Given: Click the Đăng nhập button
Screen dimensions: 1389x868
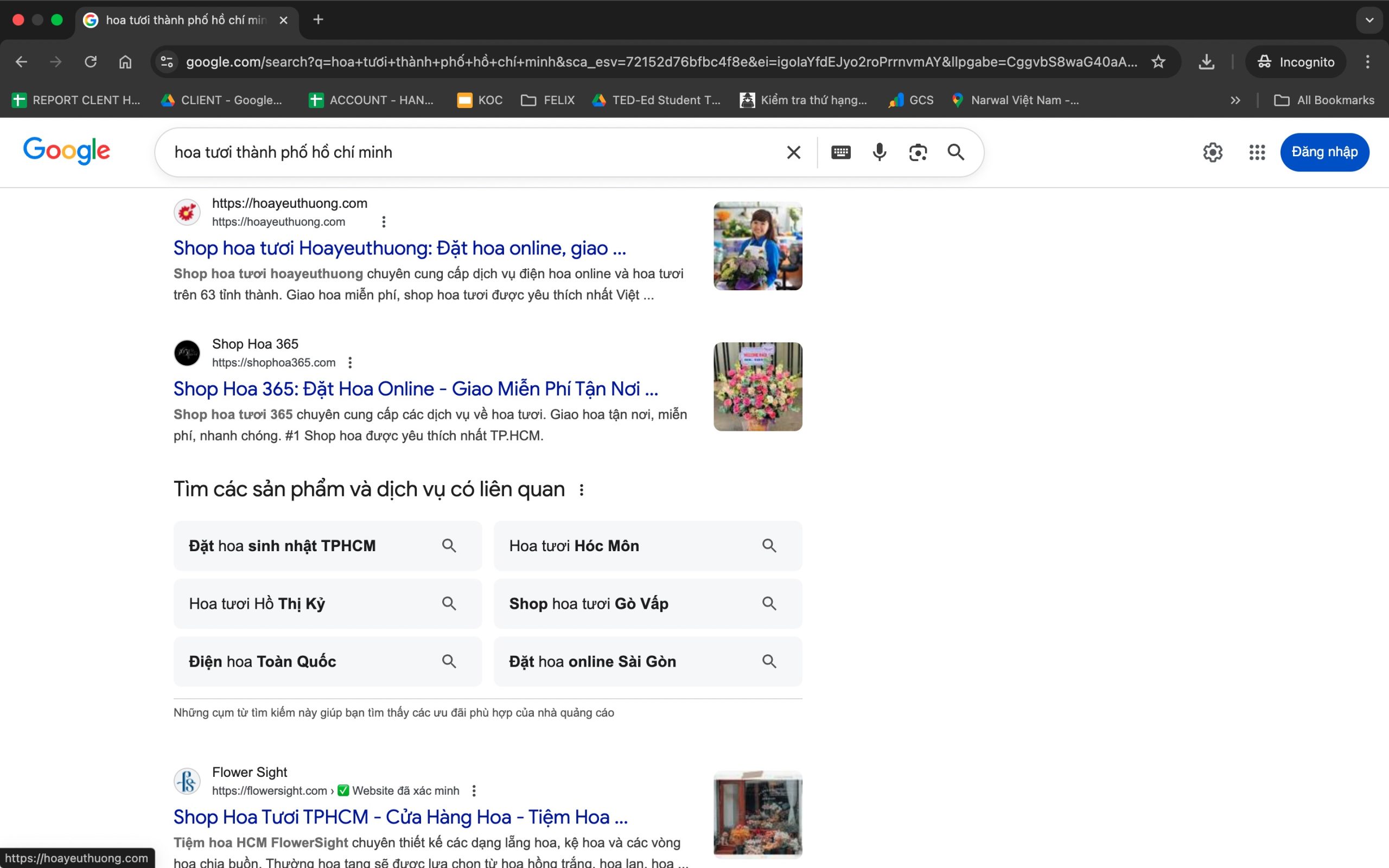Looking at the screenshot, I should click(1325, 152).
